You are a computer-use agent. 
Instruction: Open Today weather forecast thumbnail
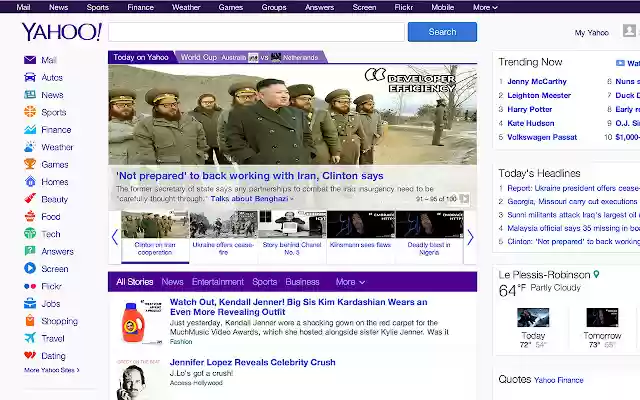(533, 318)
